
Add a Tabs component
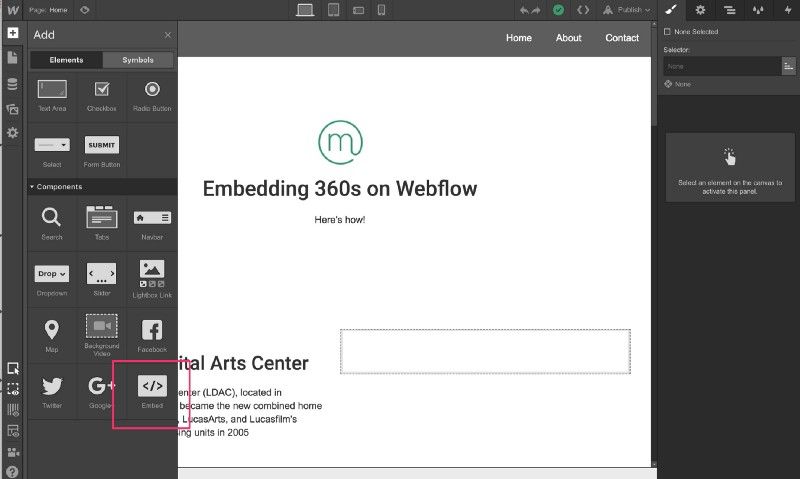[102, 223]
